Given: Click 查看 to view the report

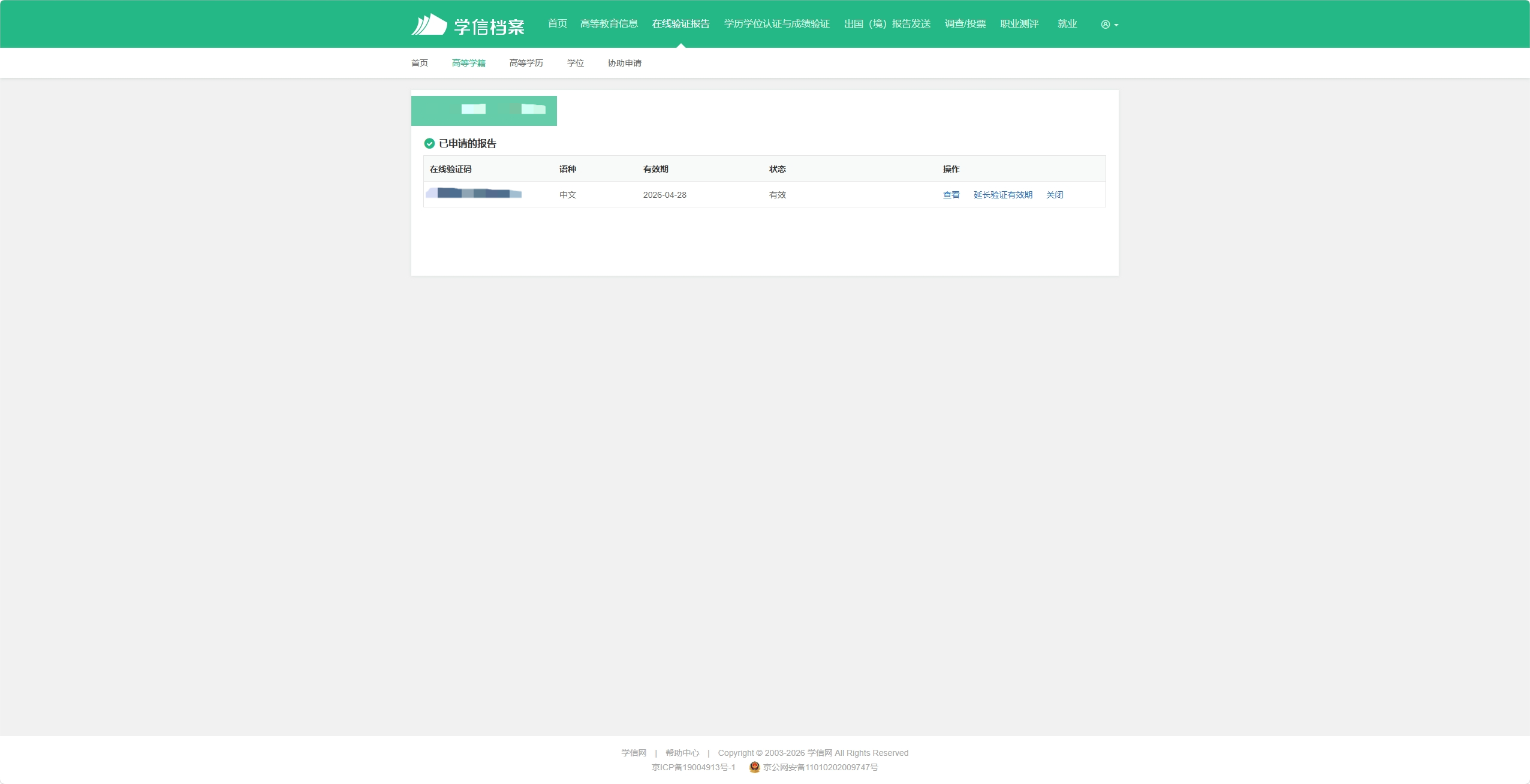Looking at the screenshot, I should (951, 195).
